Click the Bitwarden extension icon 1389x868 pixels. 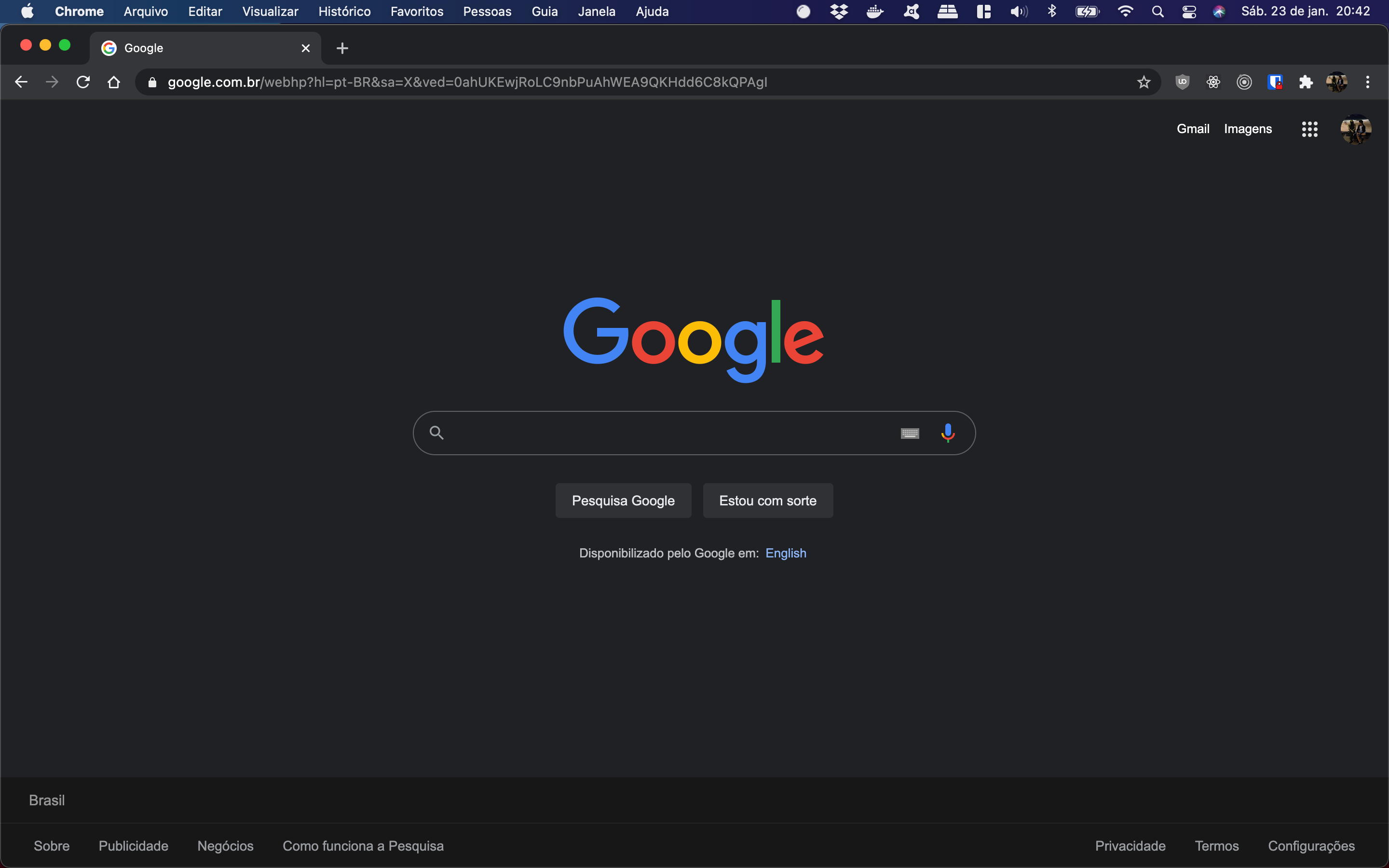[1275, 82]
